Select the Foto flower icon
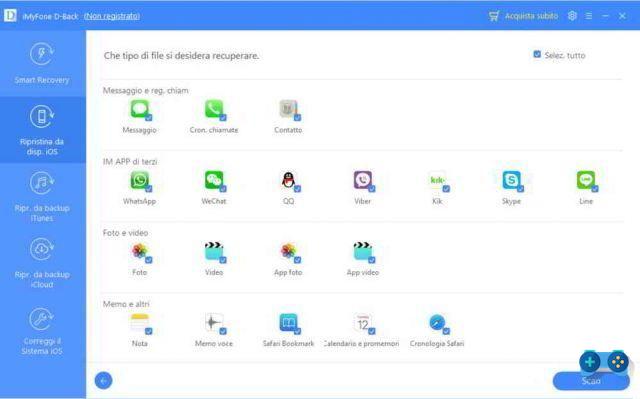Viewport: 640px width, 399px height. [x=140, y=251]
